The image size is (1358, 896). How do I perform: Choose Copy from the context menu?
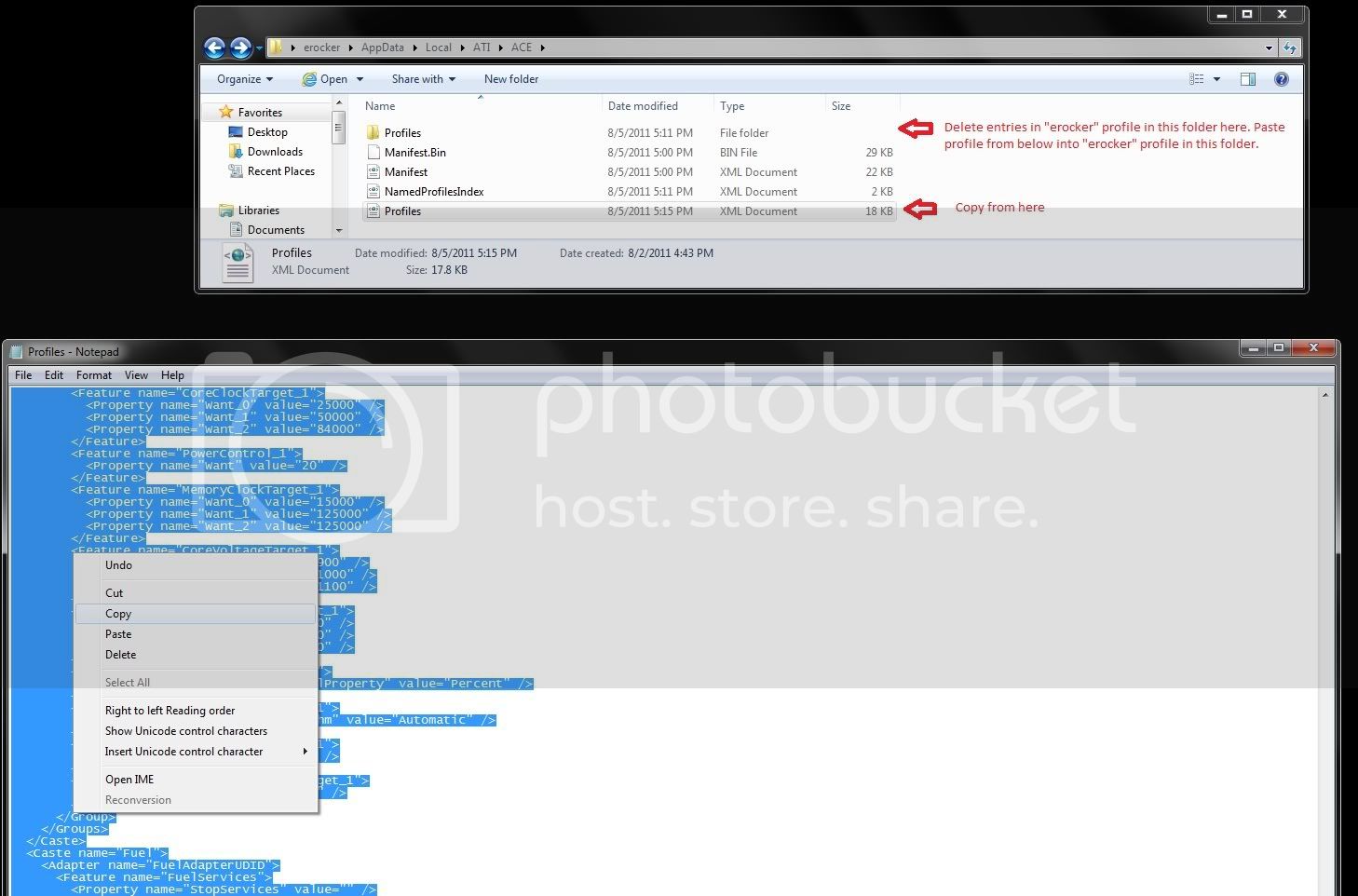point(196,614)
